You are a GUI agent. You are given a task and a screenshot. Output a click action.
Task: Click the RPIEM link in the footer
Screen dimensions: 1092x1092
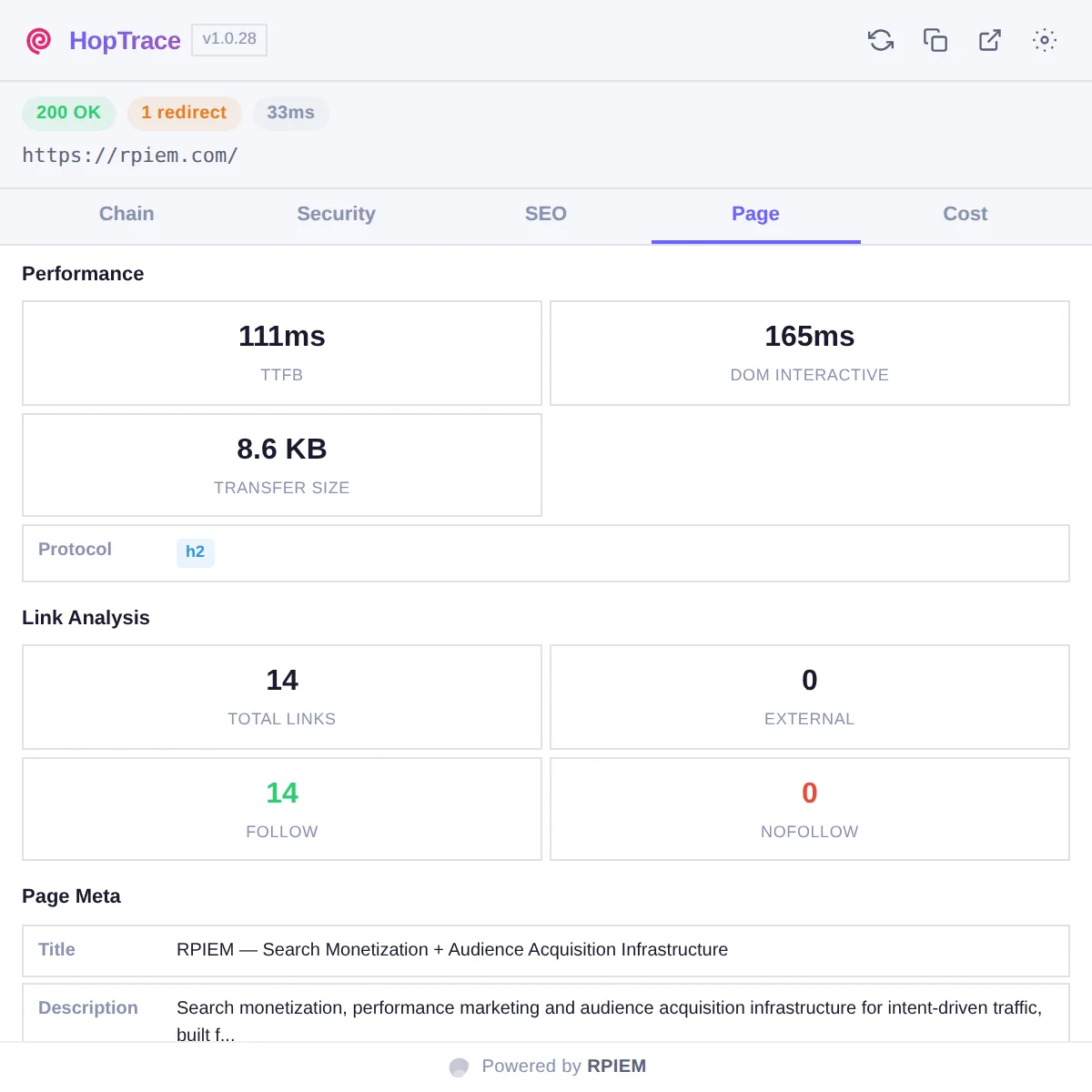616,1067
